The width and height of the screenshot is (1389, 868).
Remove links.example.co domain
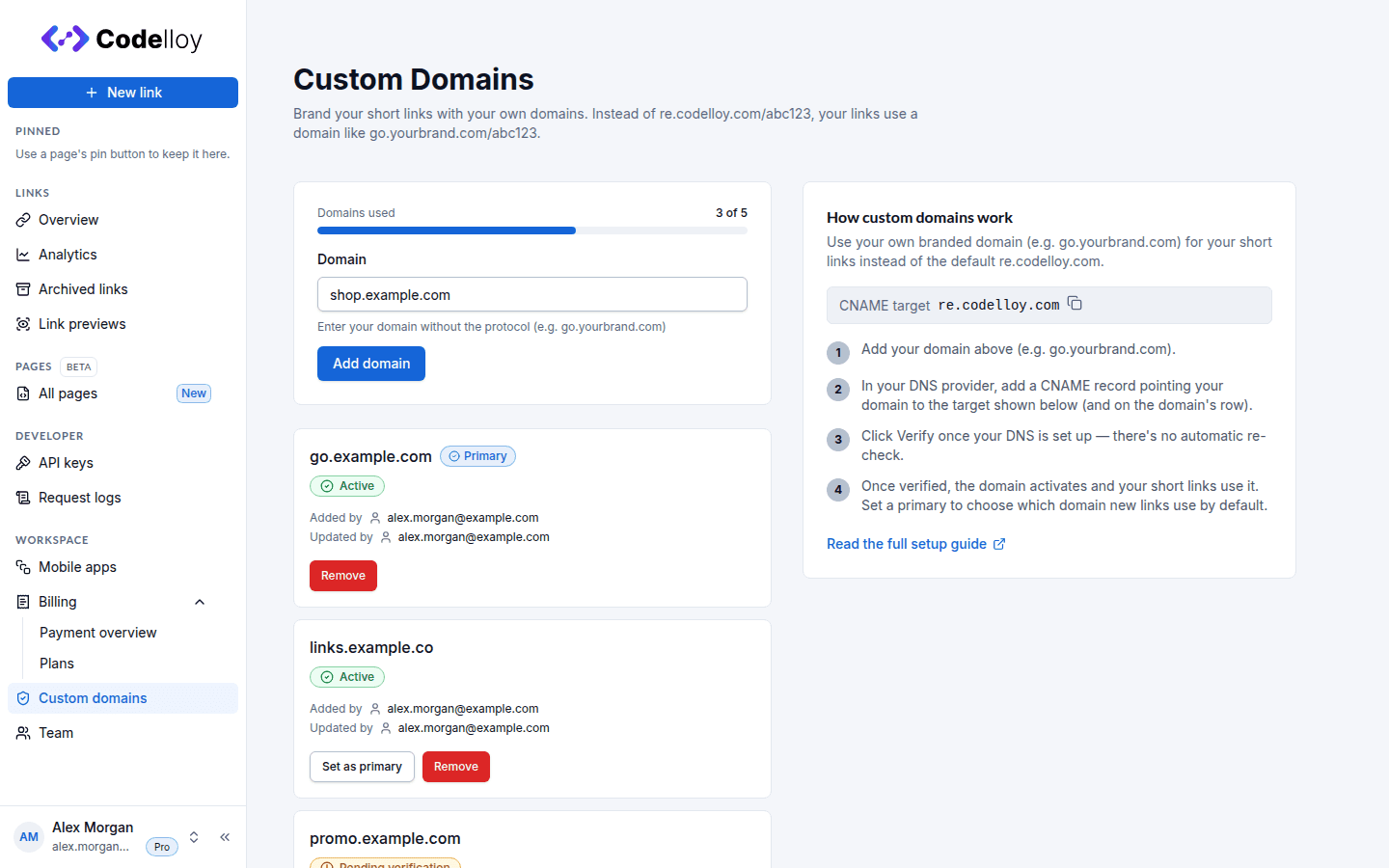(456, 767)
